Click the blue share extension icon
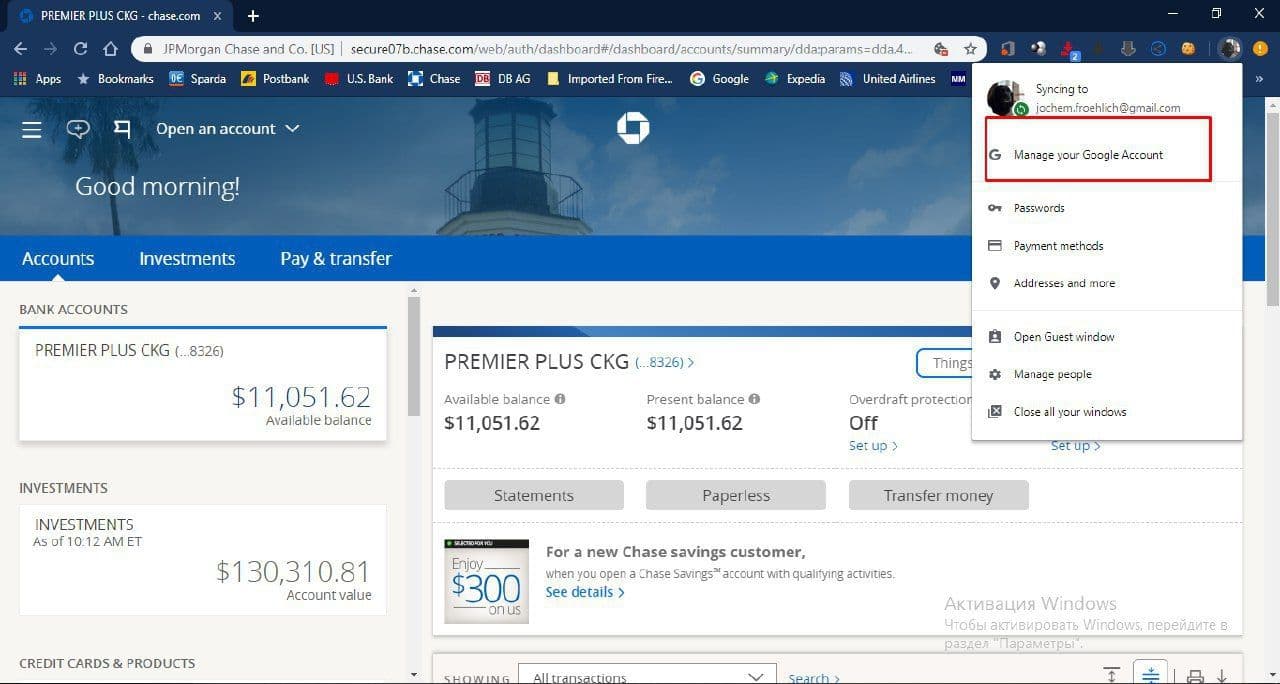Image resolution: width=1280 pixels, height=684 pixels. coord(1158,48)
